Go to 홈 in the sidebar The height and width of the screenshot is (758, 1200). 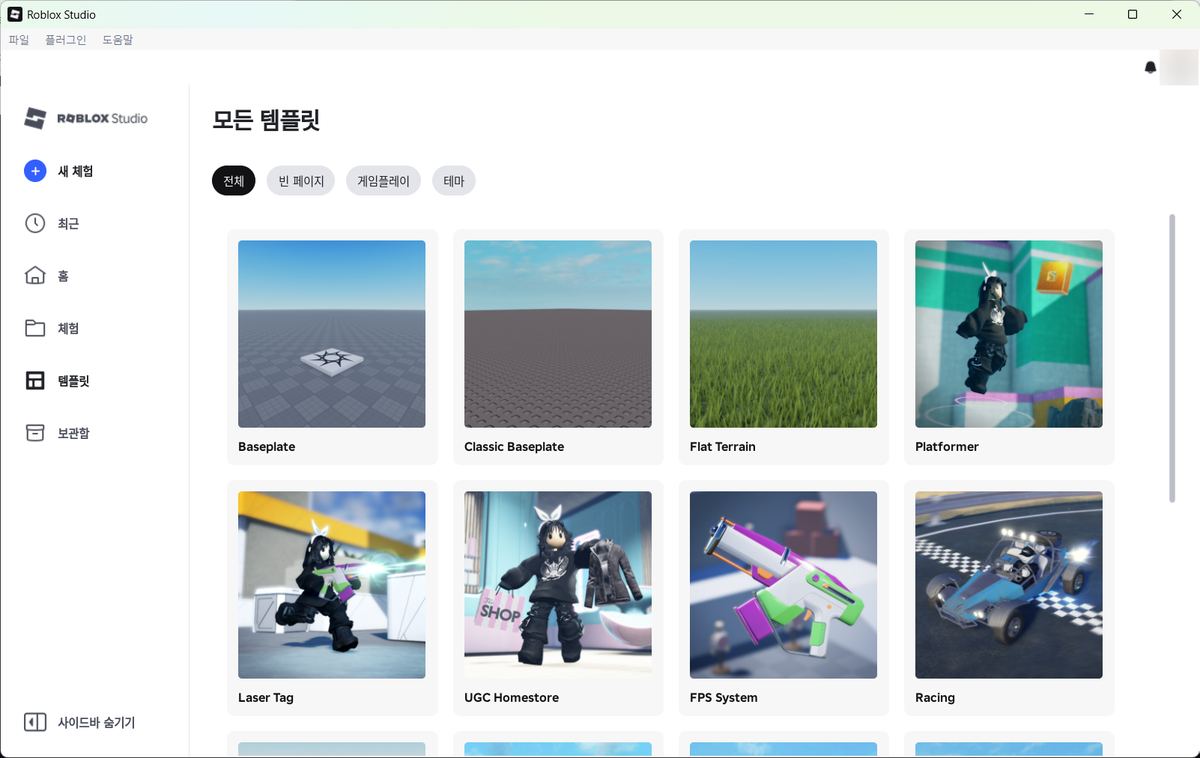[63, 276]
